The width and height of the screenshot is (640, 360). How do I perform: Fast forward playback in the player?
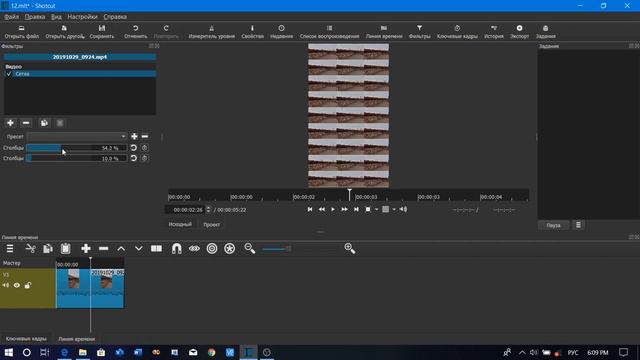344,209
